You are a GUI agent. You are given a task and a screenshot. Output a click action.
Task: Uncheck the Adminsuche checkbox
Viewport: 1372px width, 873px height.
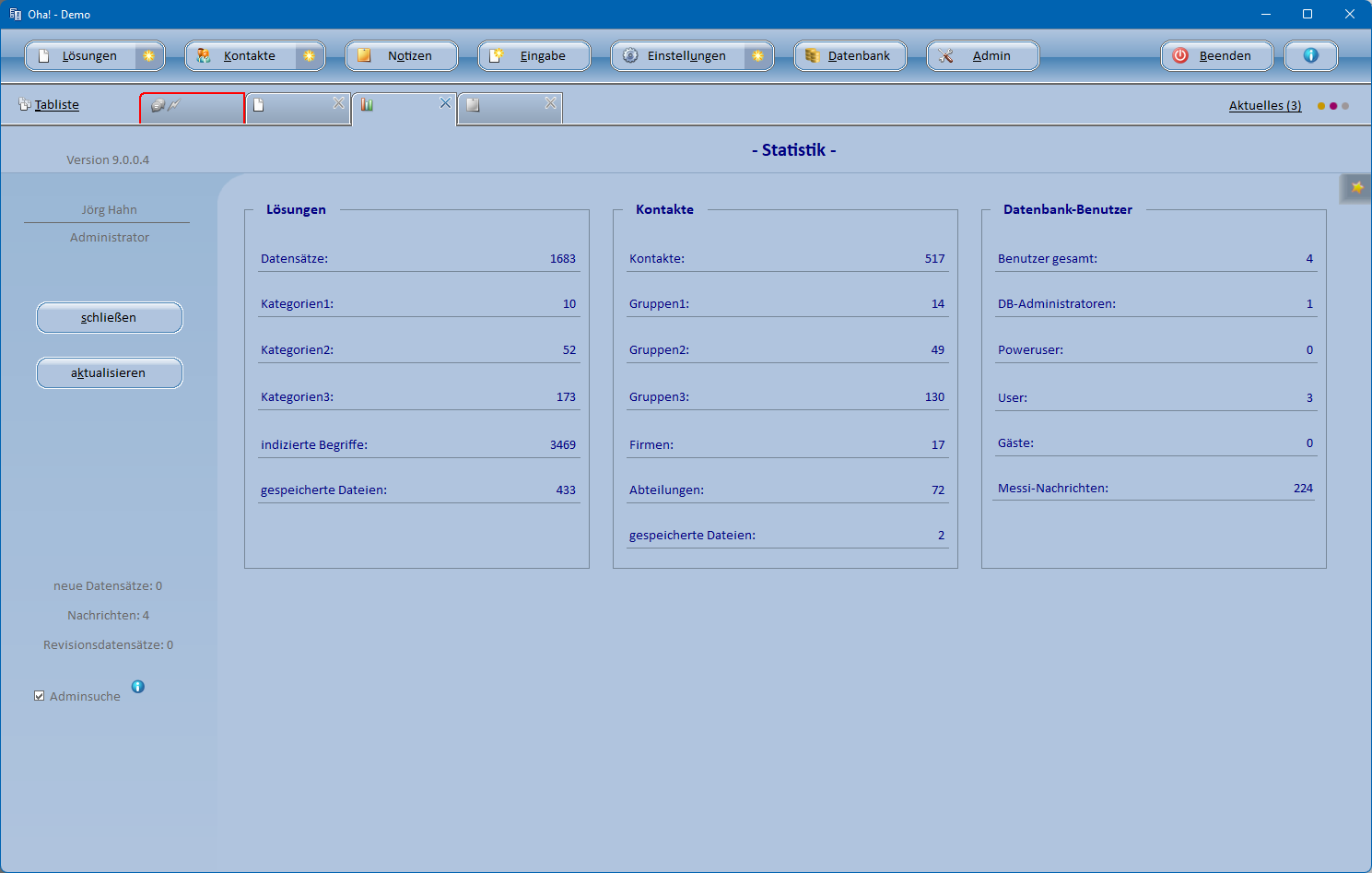[40, 696]
